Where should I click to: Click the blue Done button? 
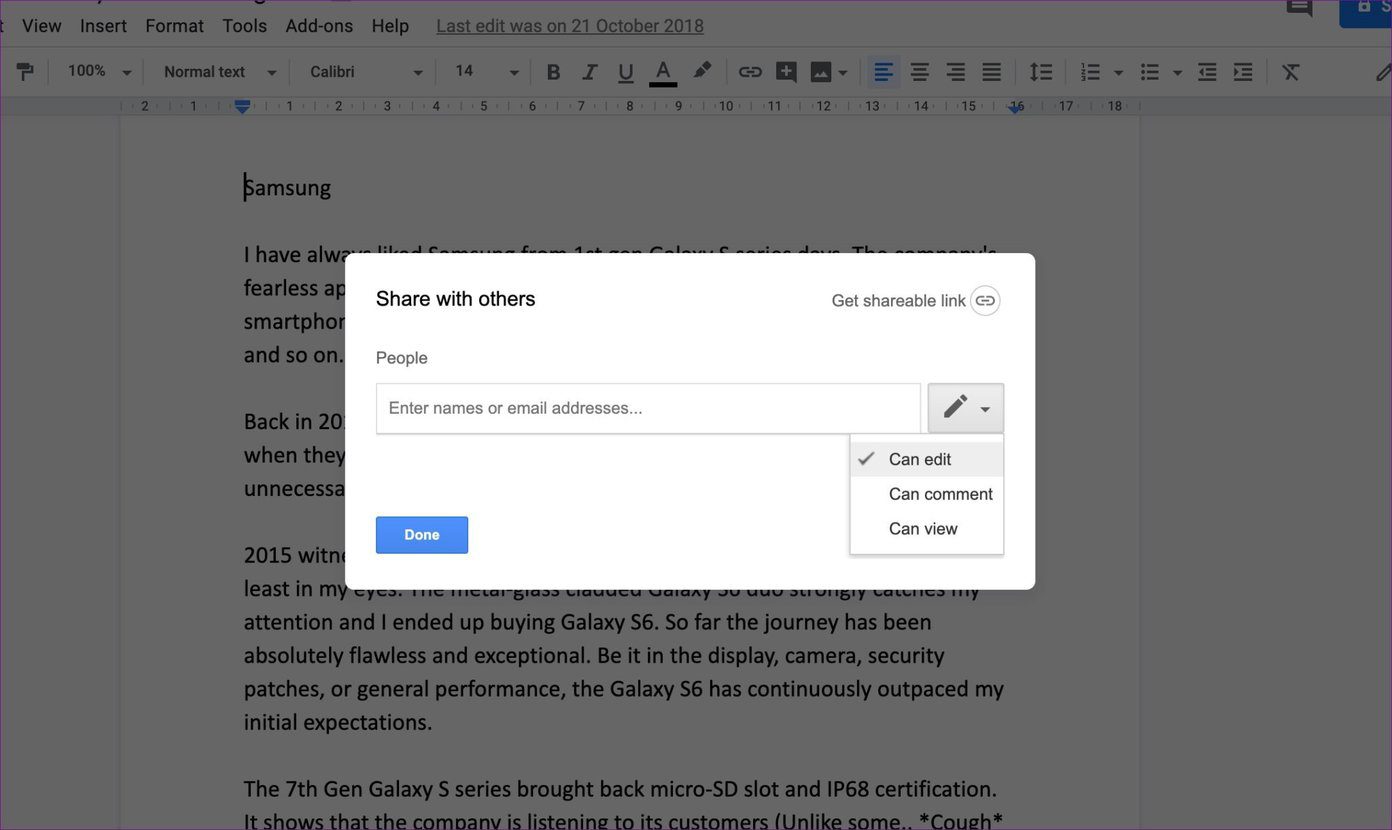pos(422,535)
